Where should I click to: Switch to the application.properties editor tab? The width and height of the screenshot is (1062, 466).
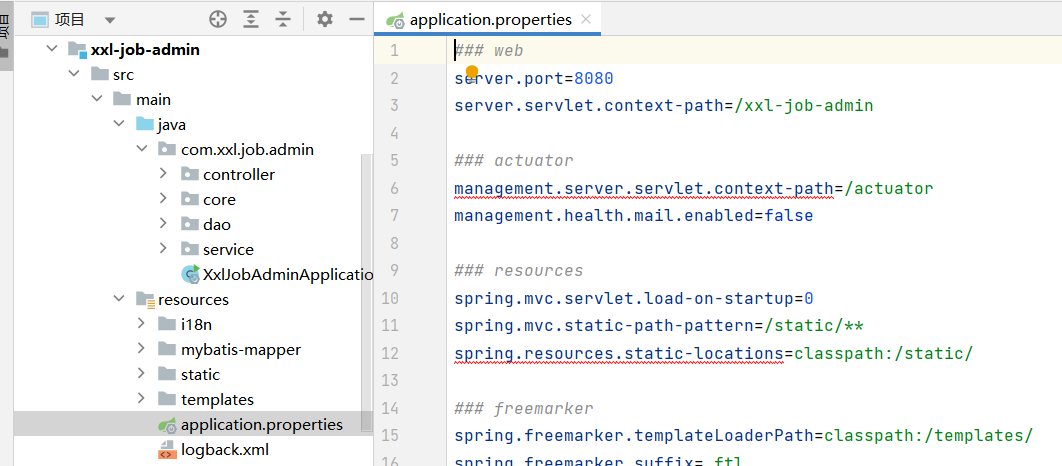(x=488, y=20)
